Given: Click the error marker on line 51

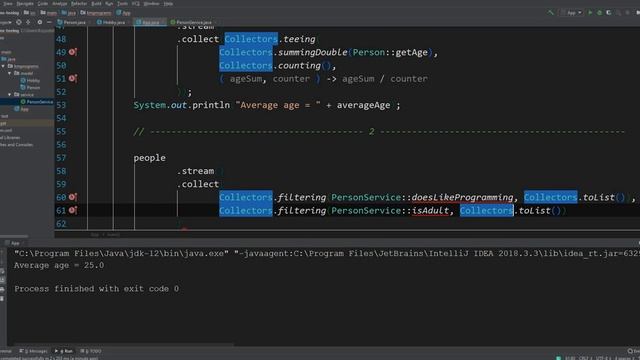Looking at the screenshot, I should [73, 78].
